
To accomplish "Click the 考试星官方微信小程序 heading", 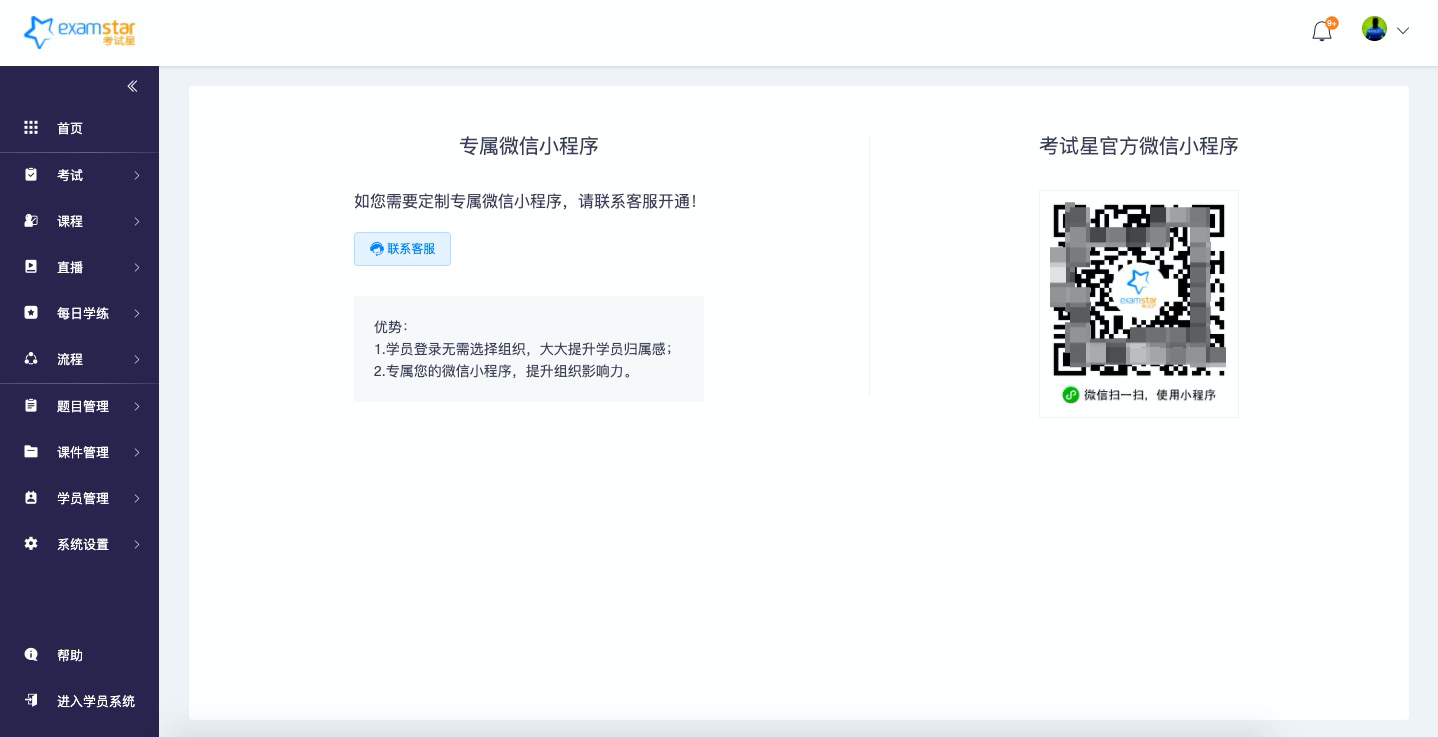I will click(x=1139, y=146).
